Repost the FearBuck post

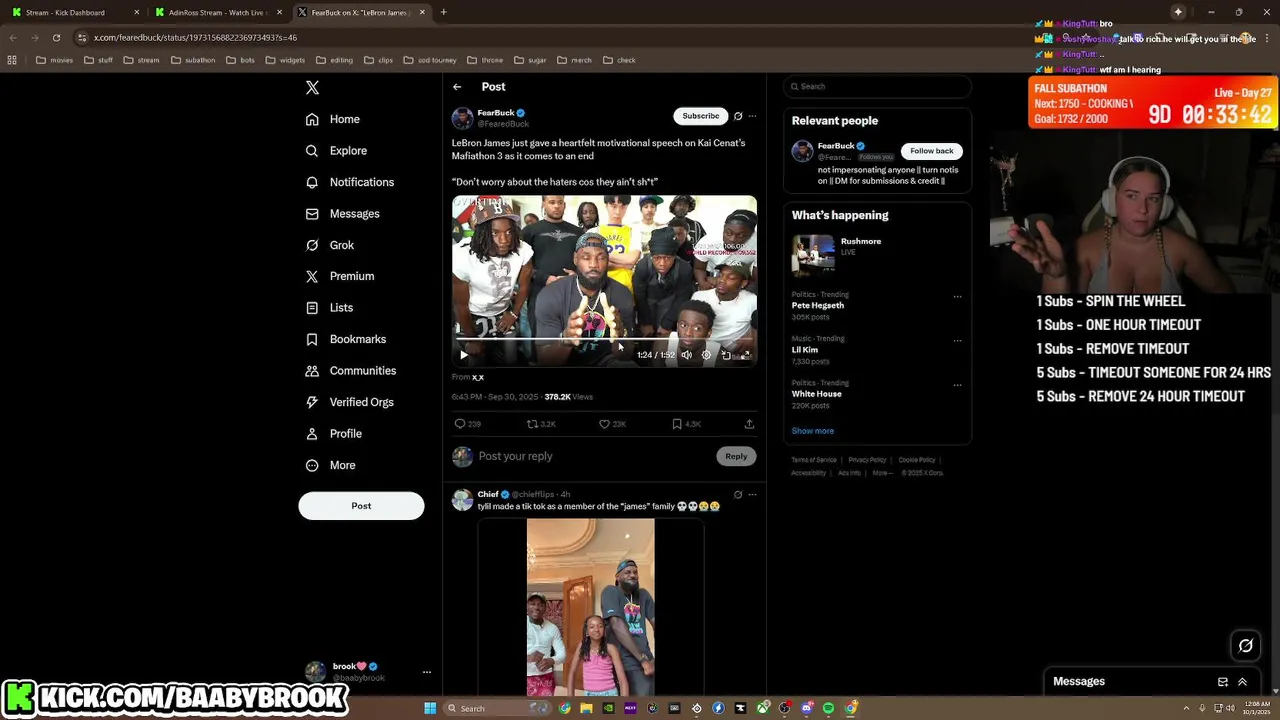point(533,424)
